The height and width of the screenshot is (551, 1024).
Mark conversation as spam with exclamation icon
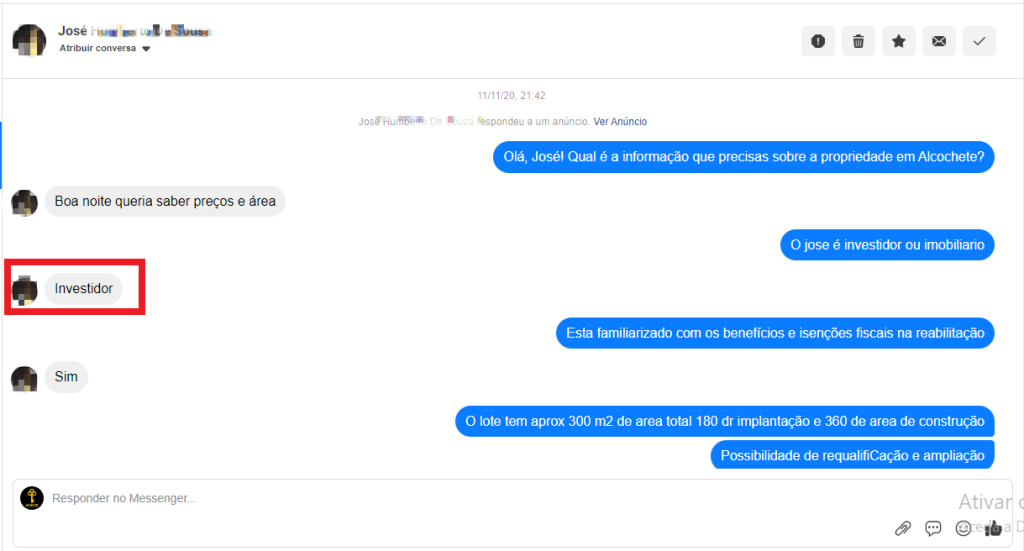pos(818,41)
